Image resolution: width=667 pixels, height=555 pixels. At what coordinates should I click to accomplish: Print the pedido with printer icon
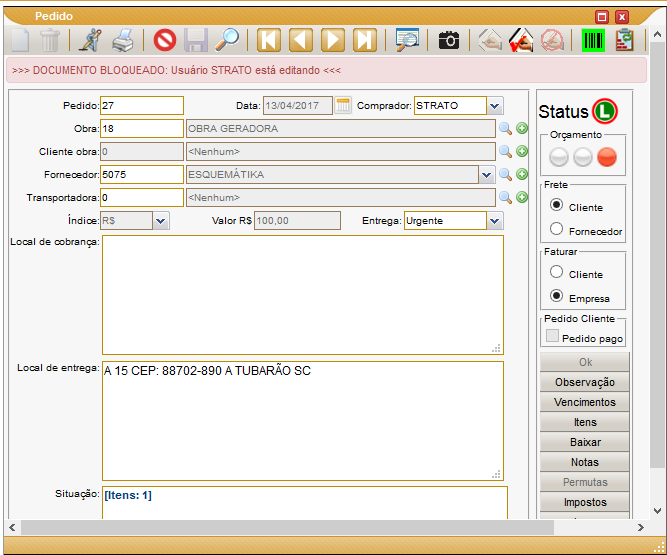coord(123,40)
